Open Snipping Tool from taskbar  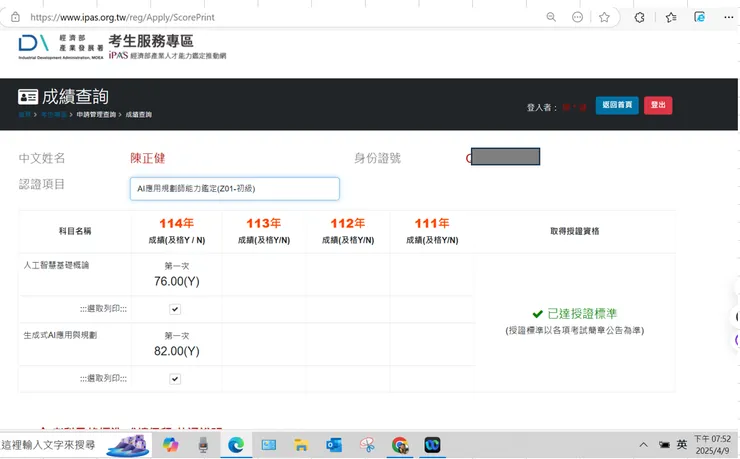(x=367, y=445)
